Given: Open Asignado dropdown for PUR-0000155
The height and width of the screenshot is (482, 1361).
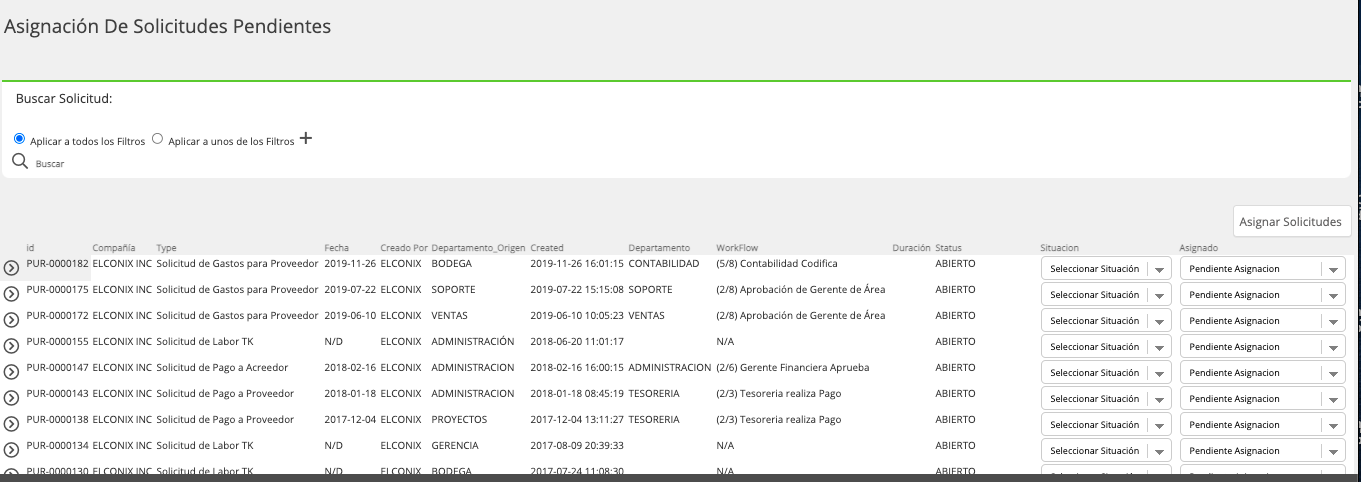Looking at the screenshot, I should (1263, 347).
